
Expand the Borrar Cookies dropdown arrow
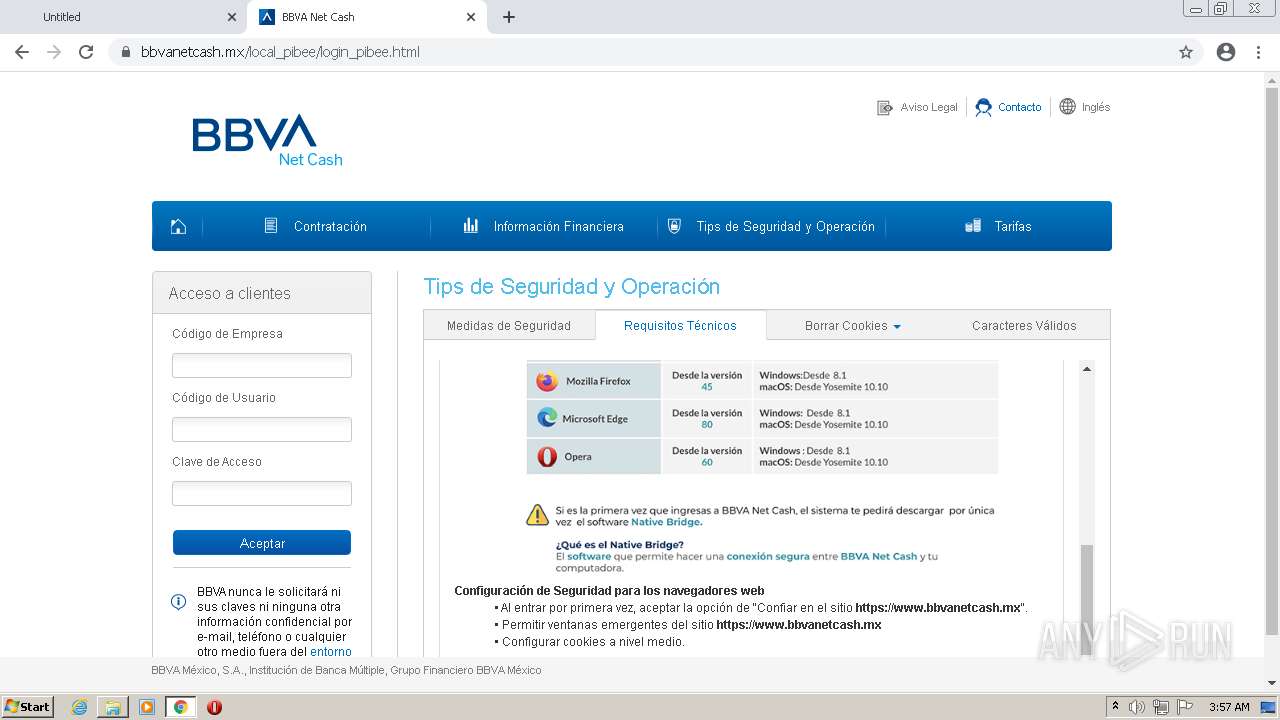click(897, 327)
